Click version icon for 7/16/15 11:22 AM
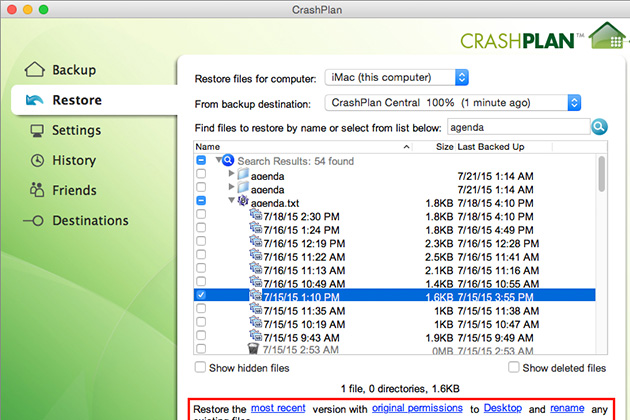630x420 pixels. (x=256, y=255)
